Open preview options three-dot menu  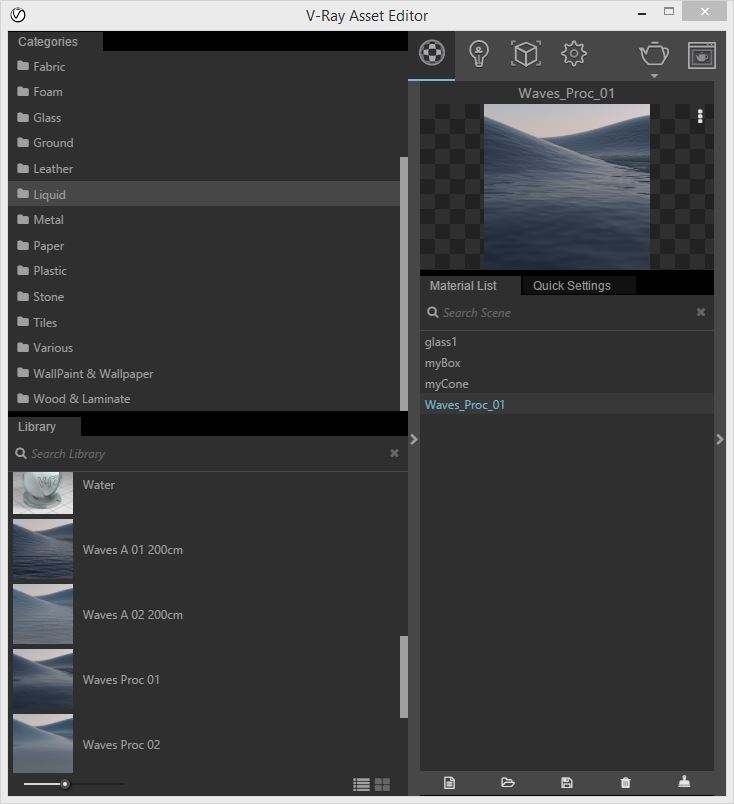700,116
